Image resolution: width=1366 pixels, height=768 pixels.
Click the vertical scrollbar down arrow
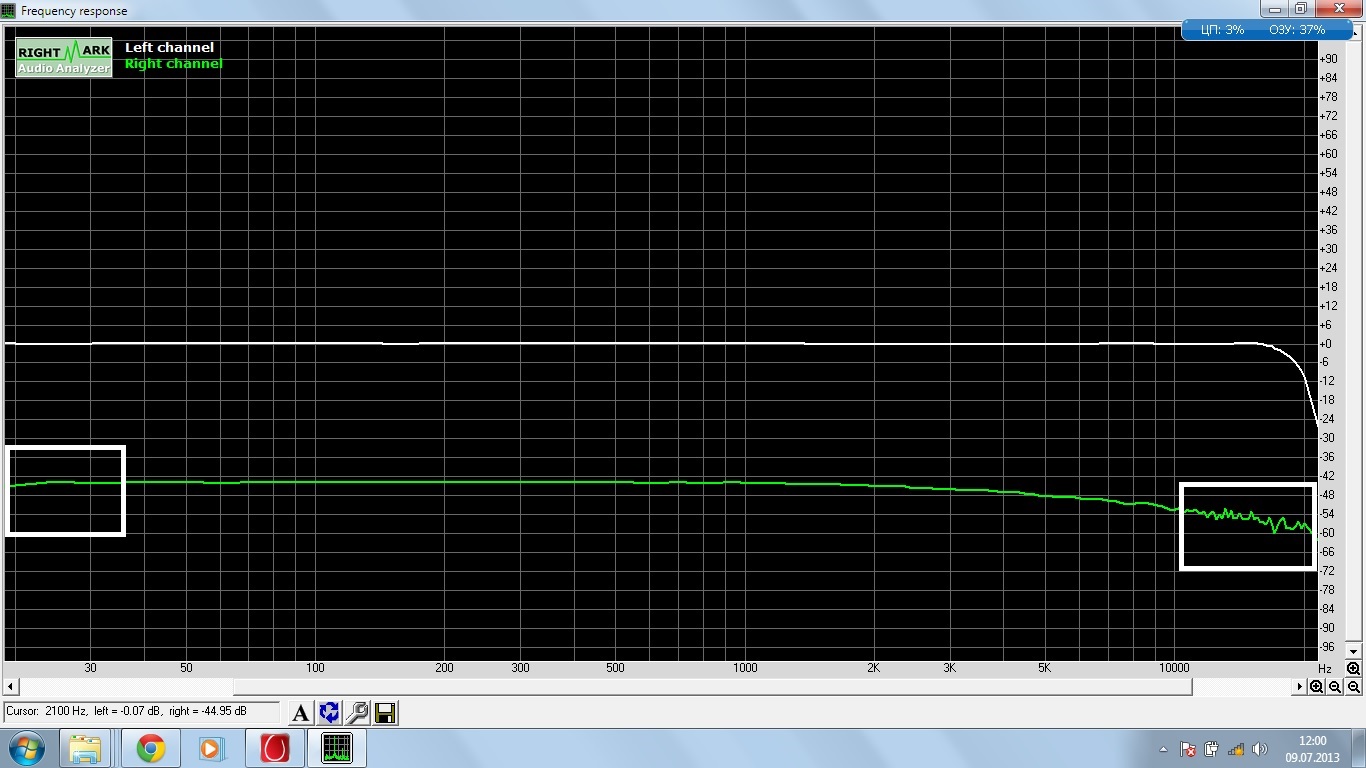point(1353,650)
